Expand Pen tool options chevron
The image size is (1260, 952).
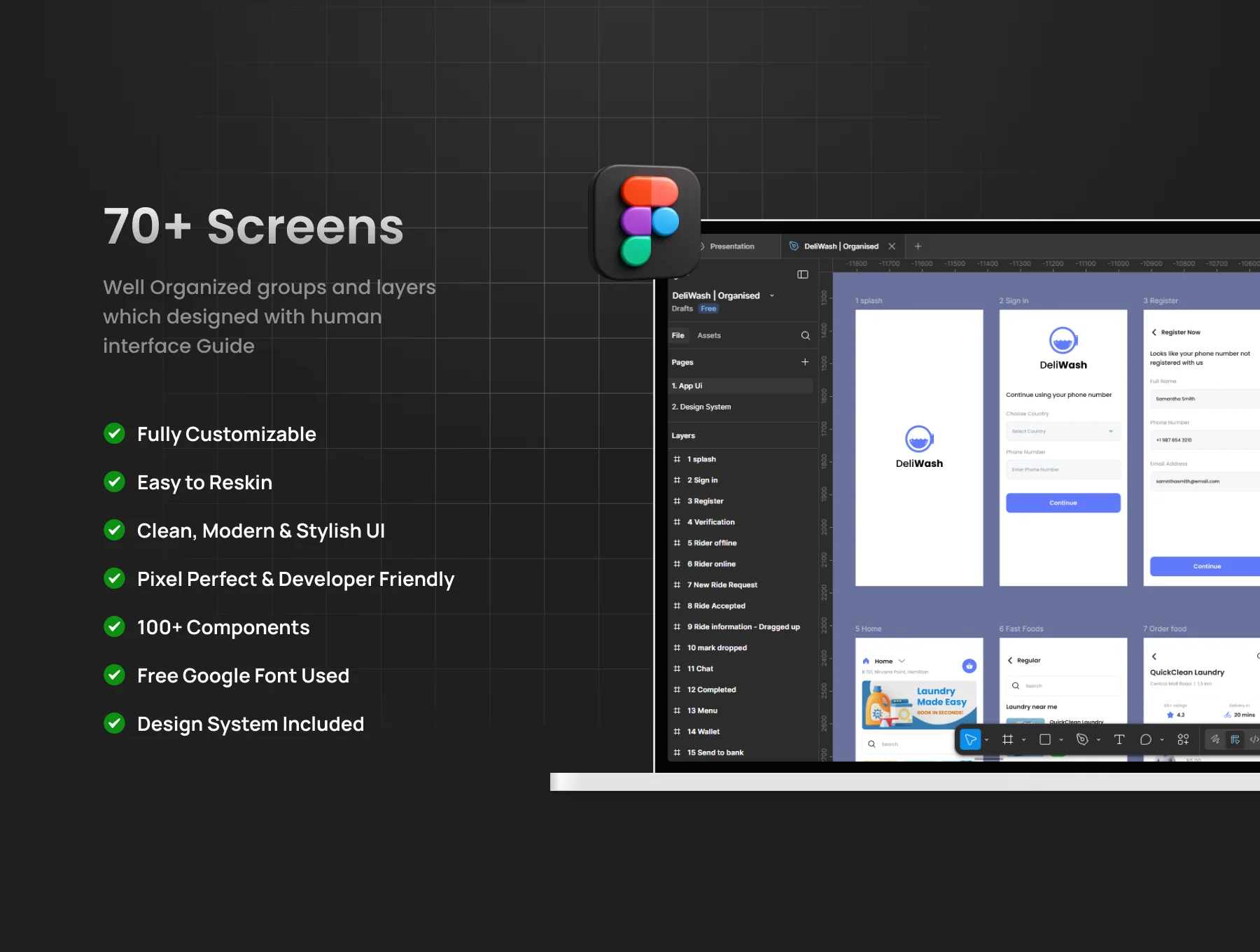pos(1098,740)
